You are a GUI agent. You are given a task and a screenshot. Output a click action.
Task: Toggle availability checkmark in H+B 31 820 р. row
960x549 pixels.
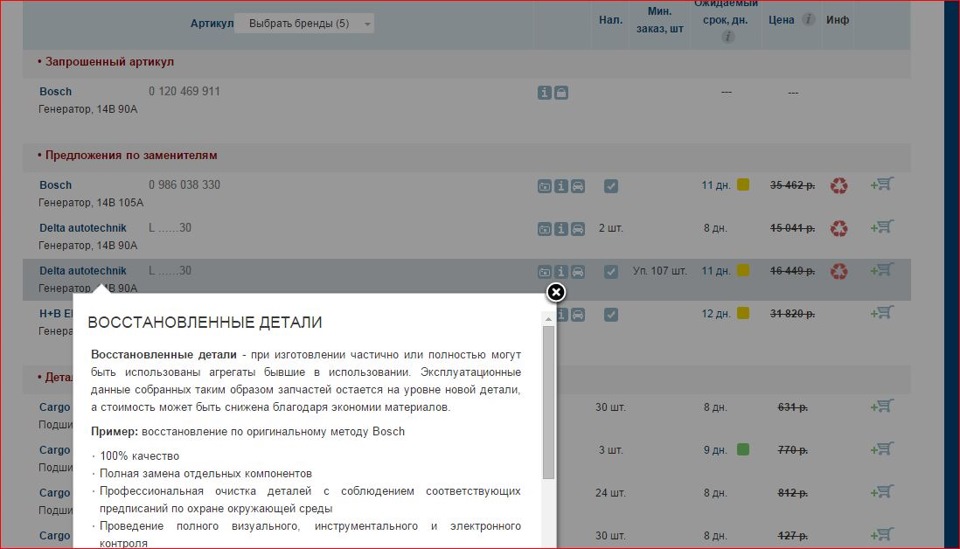click(610, 315)
